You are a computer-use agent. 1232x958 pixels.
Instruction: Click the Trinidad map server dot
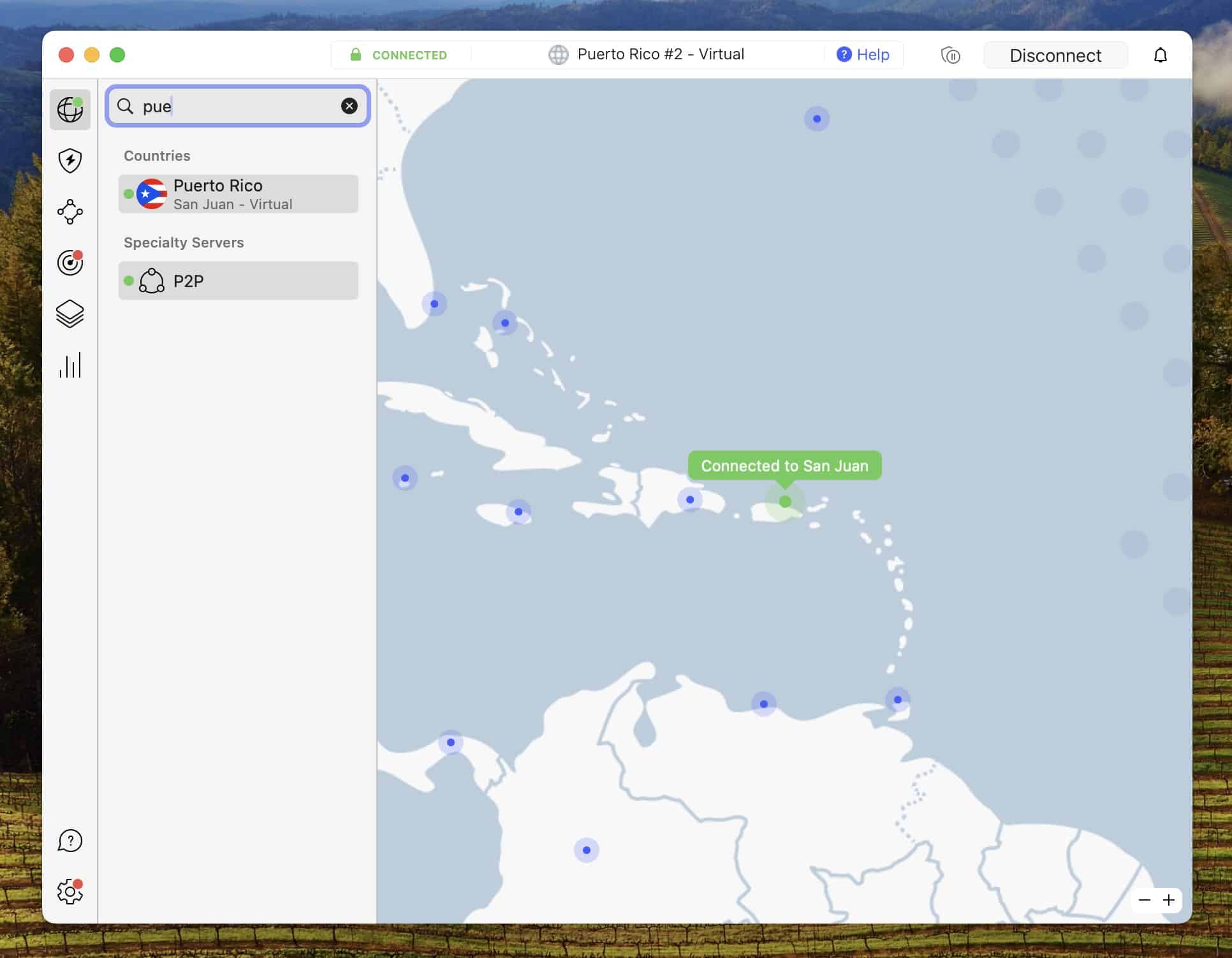point(898,700)
